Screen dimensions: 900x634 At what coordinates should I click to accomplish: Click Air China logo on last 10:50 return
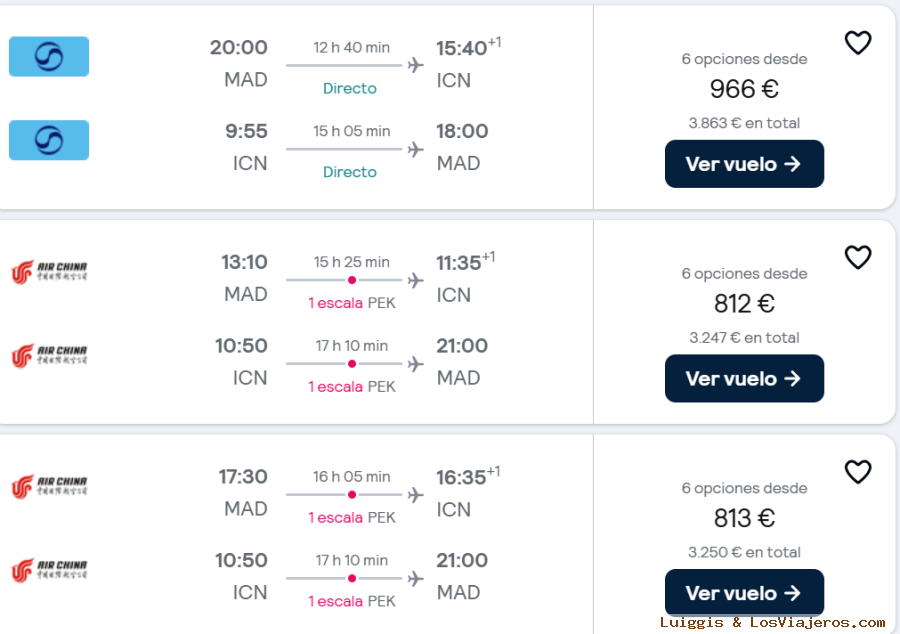[49, 570]
